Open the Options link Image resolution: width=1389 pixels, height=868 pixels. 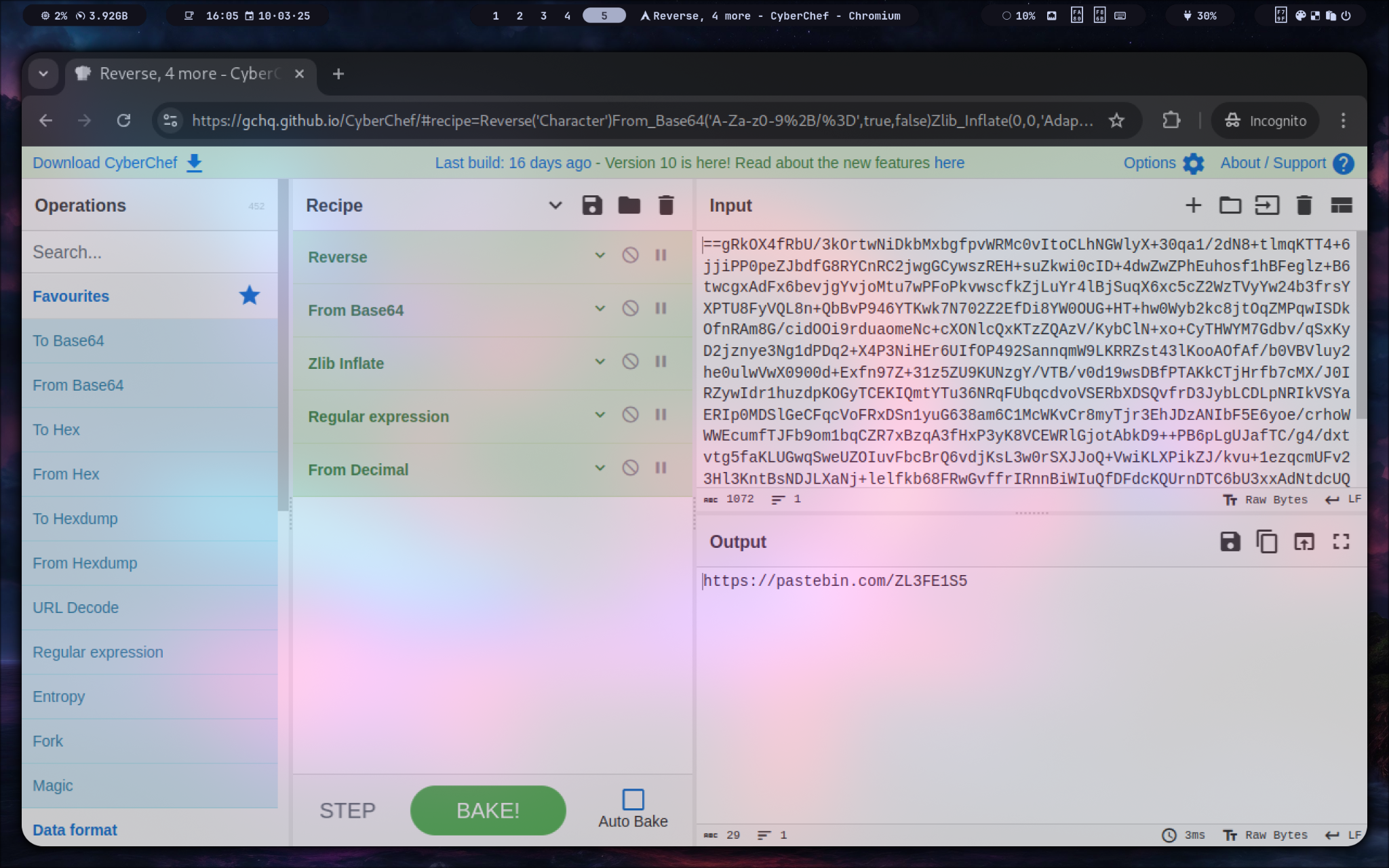(1150, 163)
